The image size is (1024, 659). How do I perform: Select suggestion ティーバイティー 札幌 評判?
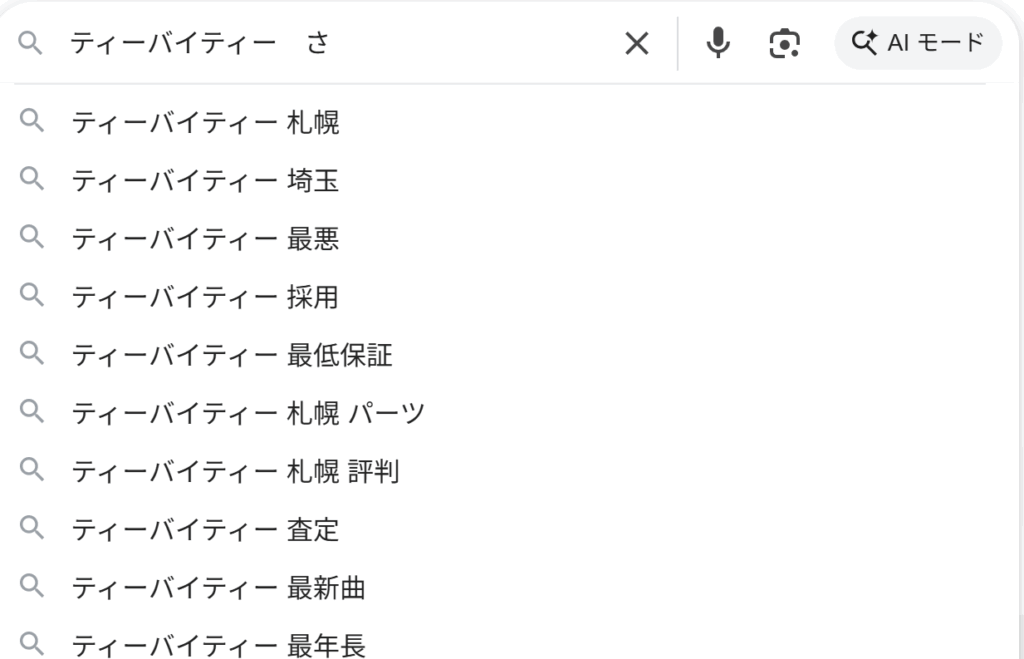(x=235, y=471)
